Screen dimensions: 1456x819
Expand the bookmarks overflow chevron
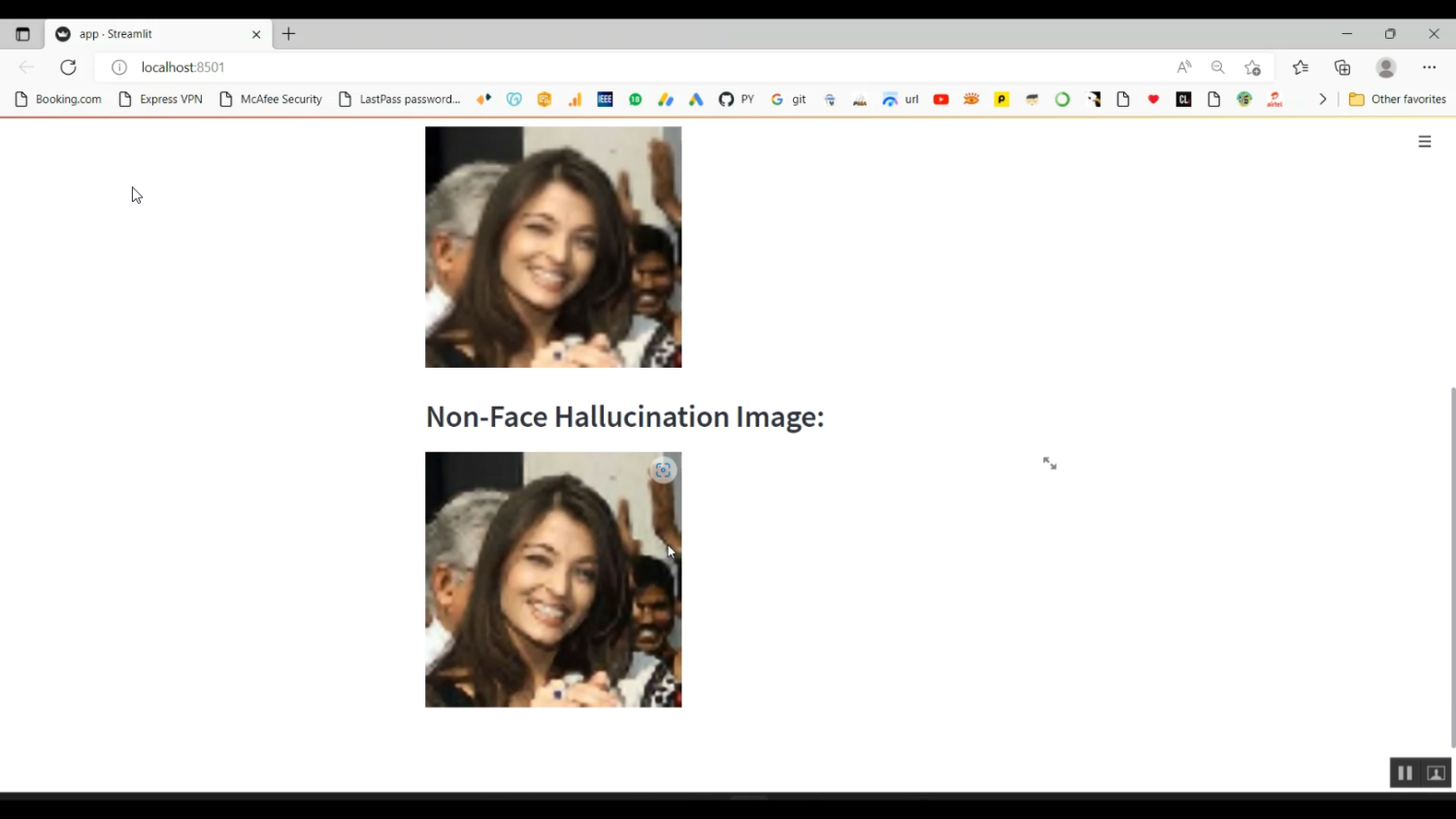point(1322,99)
